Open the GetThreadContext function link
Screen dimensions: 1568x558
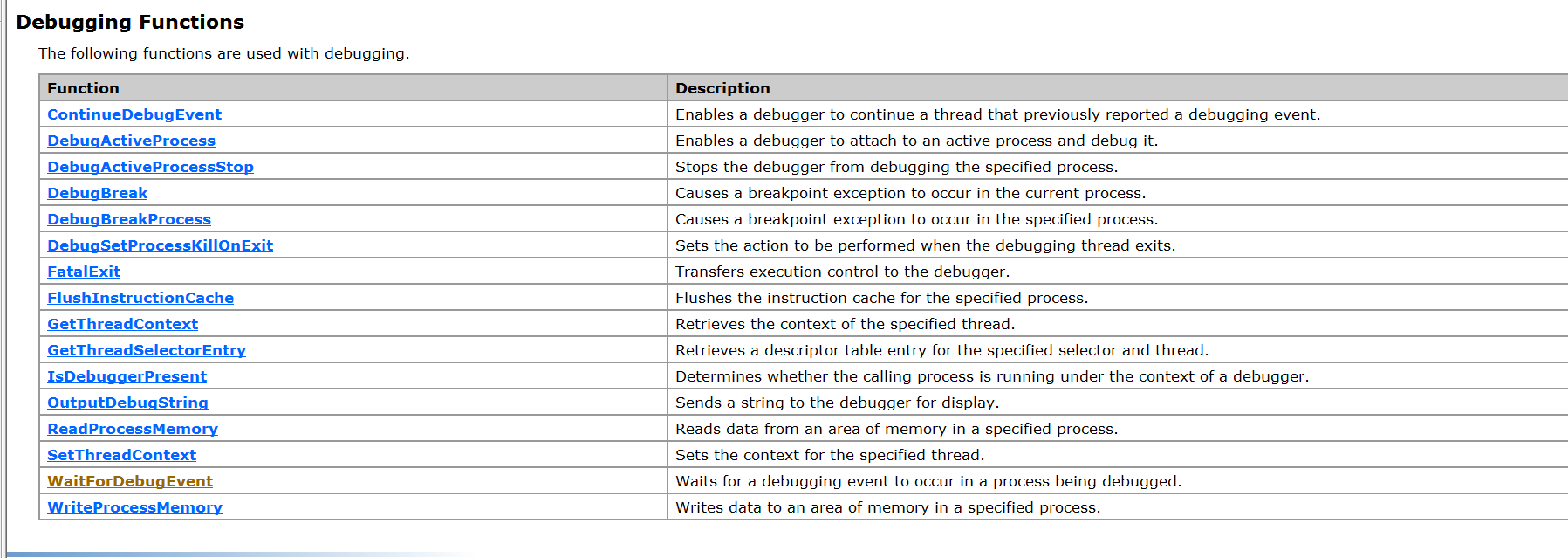tap(122, 324)
